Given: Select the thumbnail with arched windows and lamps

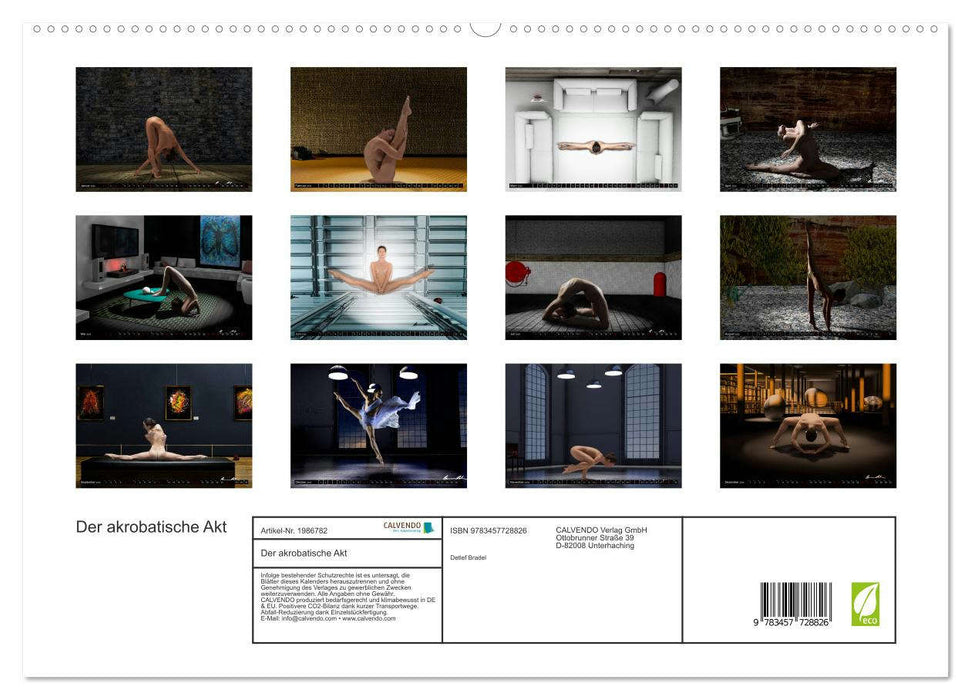Looking at the screenshot, I should (x=593, y=425).
